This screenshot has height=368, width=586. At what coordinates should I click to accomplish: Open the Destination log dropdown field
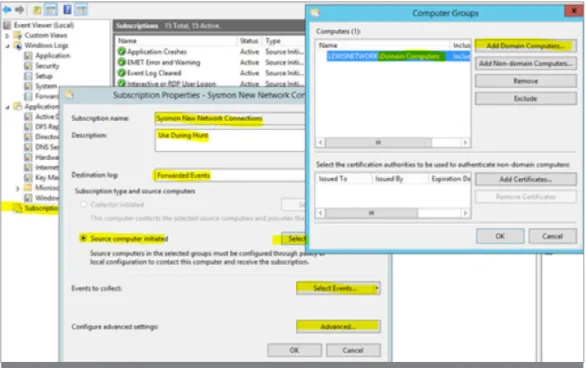click(229, 175)
